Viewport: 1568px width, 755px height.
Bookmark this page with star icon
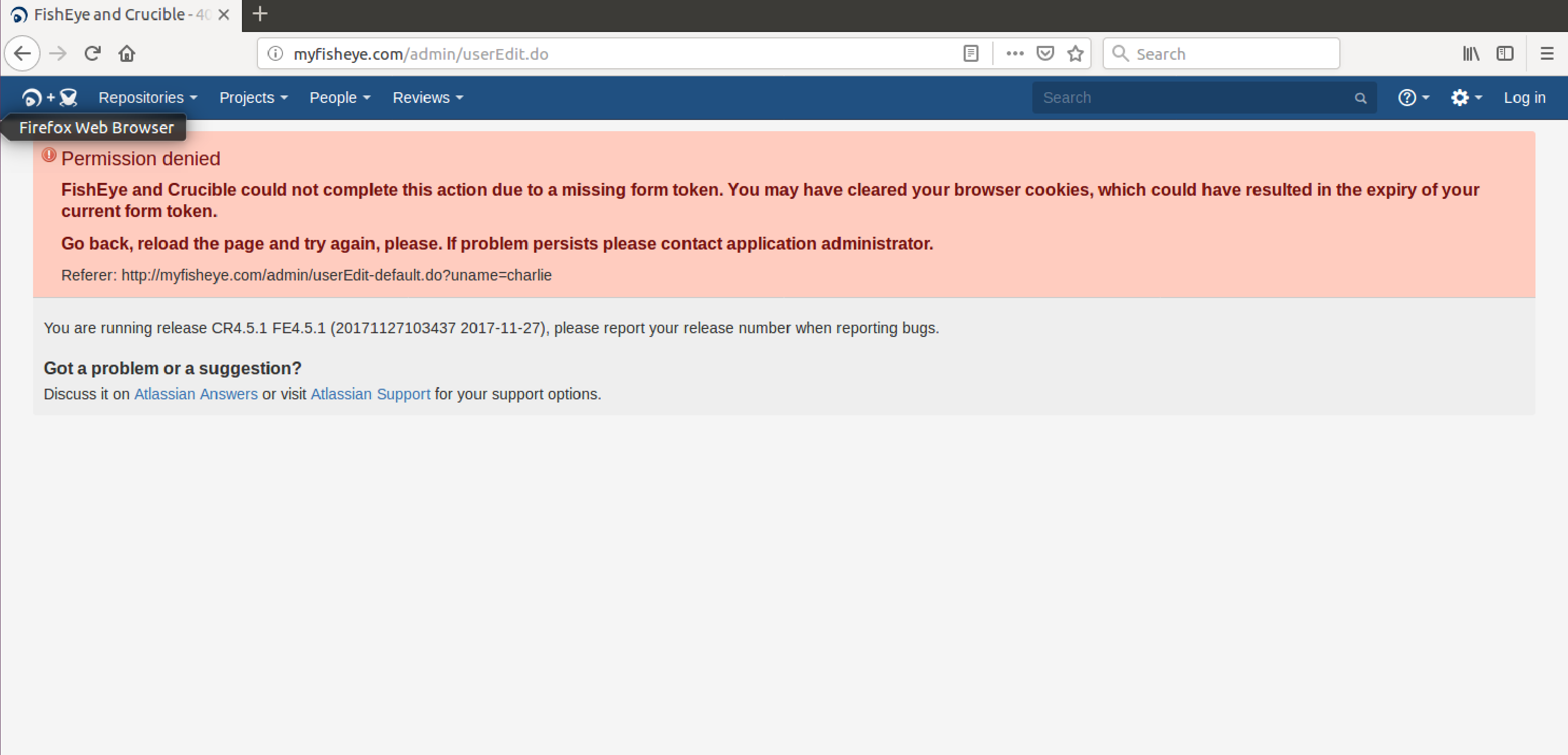pos(1076,53)
